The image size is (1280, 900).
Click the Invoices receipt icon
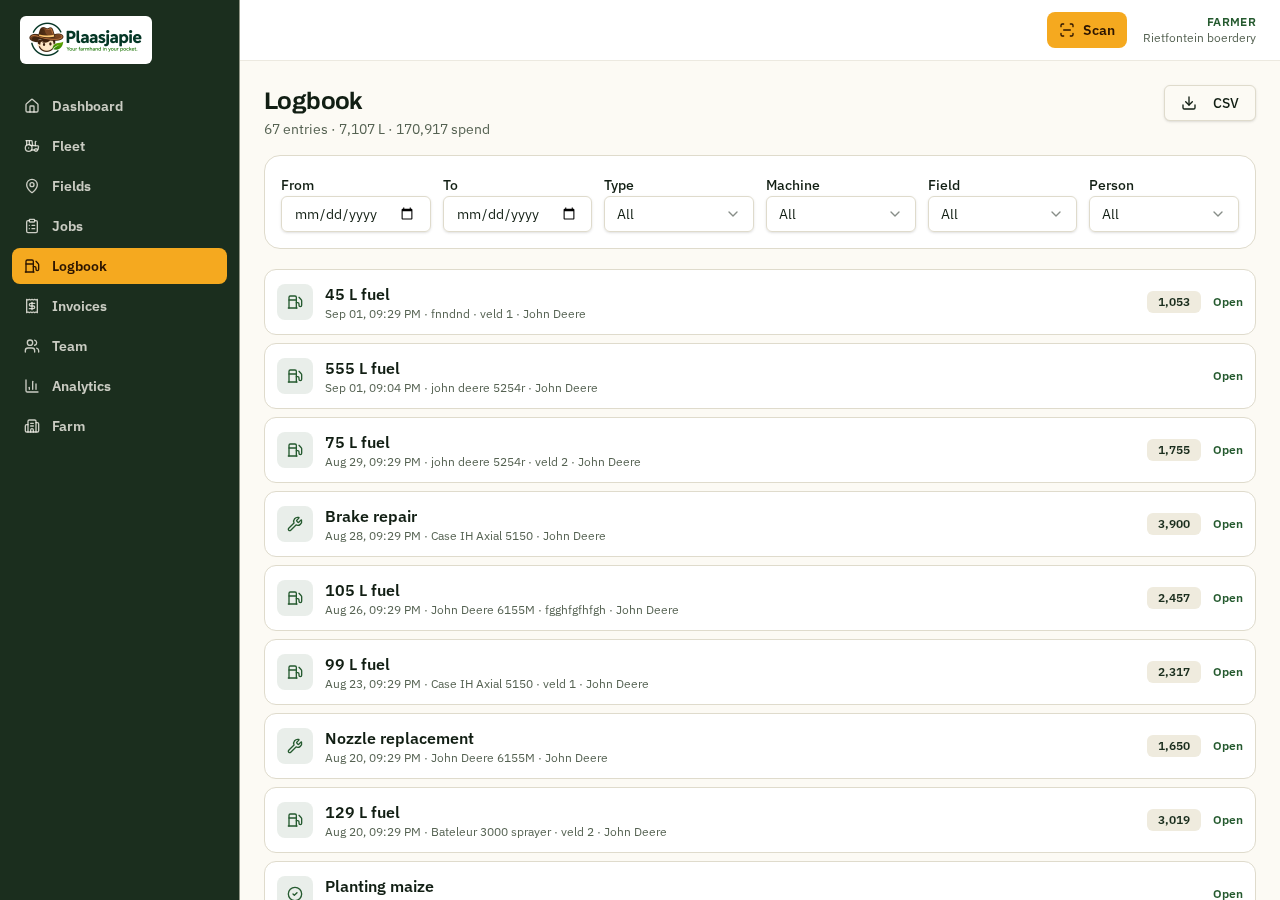click(32, 306)
